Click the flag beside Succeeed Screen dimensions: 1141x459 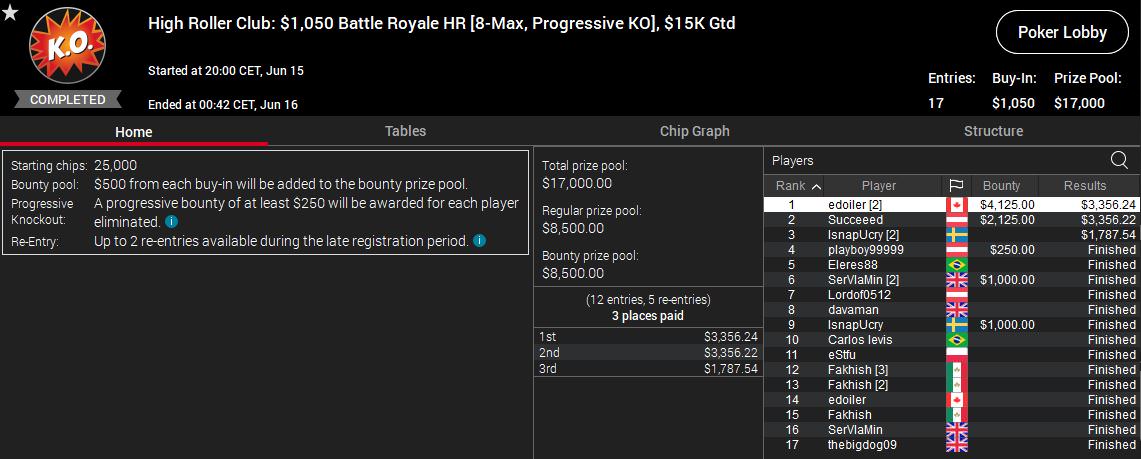click(956, 220)
